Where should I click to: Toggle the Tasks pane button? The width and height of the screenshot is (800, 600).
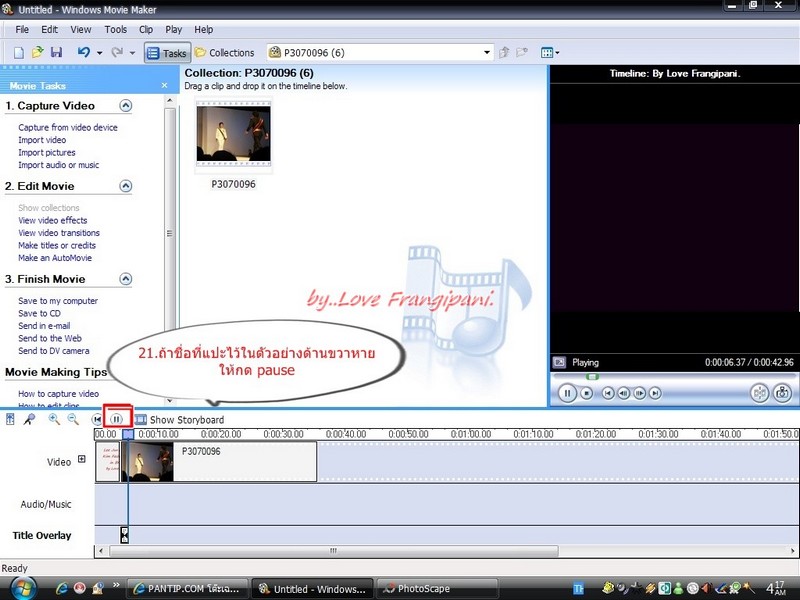167,53
